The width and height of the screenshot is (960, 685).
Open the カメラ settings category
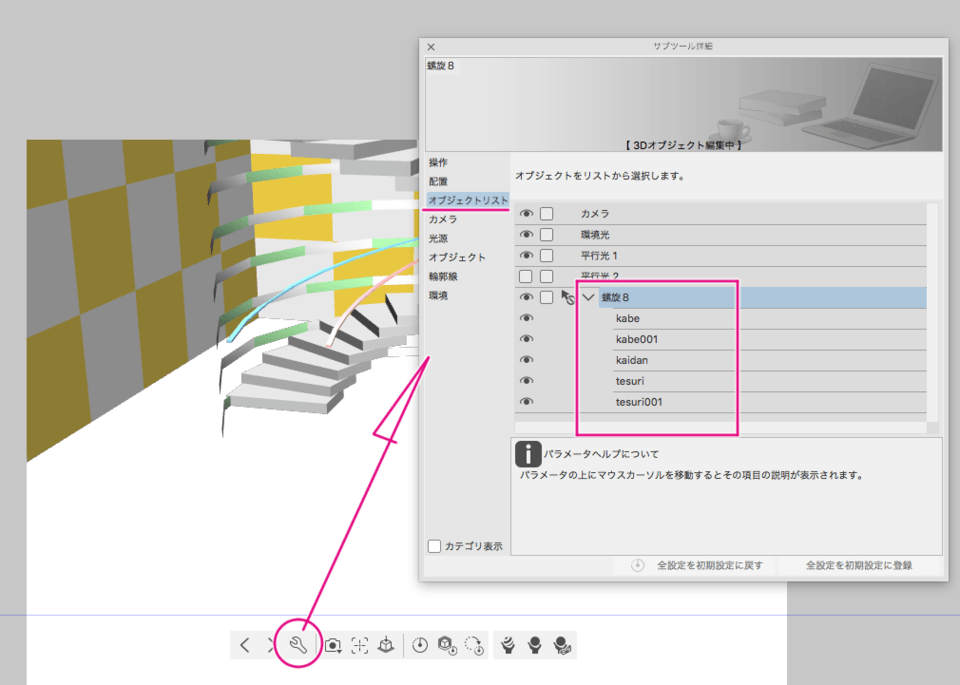(443, 219)
